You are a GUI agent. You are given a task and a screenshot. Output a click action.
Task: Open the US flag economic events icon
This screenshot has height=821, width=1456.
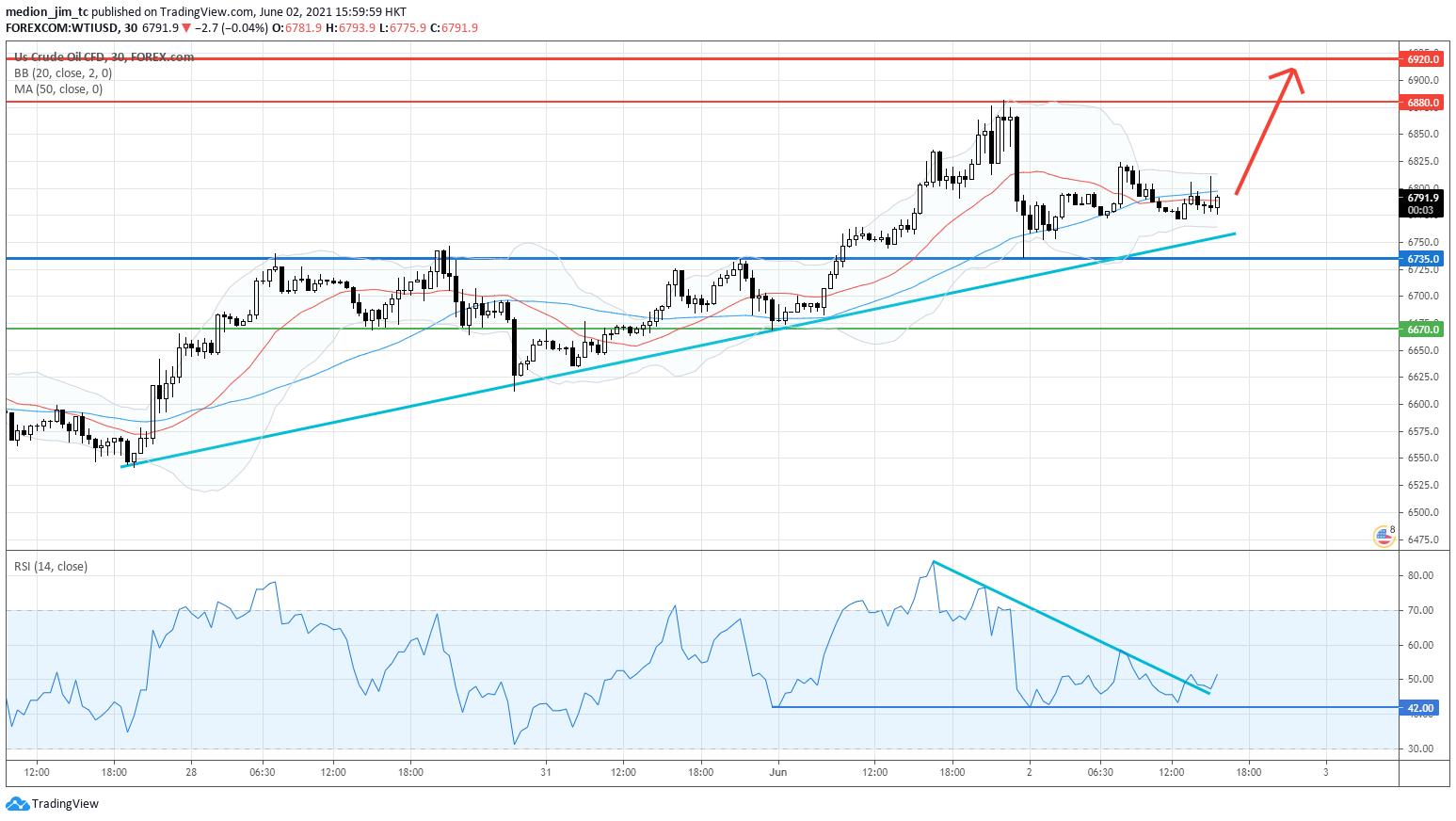tap(1384, 537)
